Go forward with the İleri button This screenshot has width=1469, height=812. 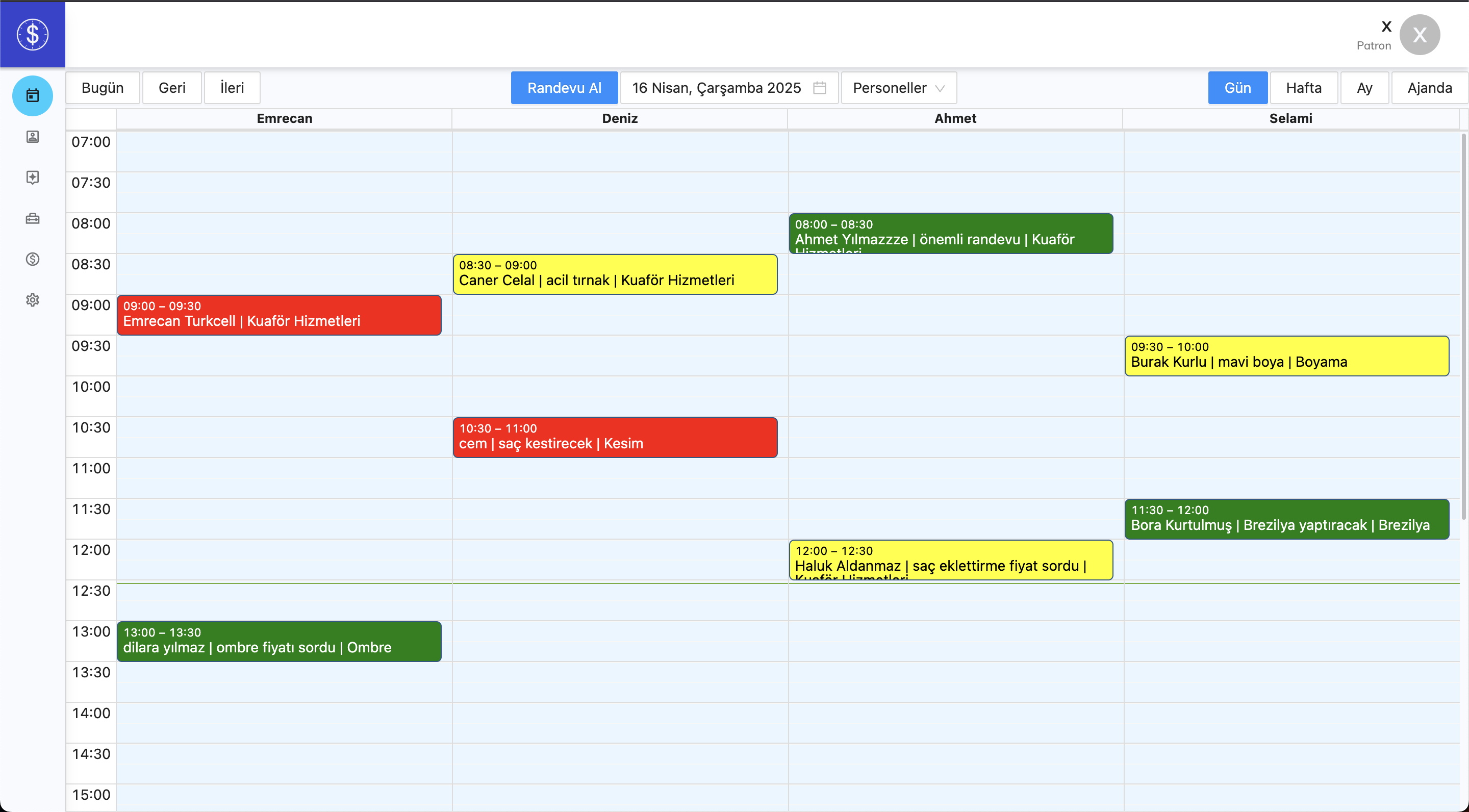[x=232, y=88]
